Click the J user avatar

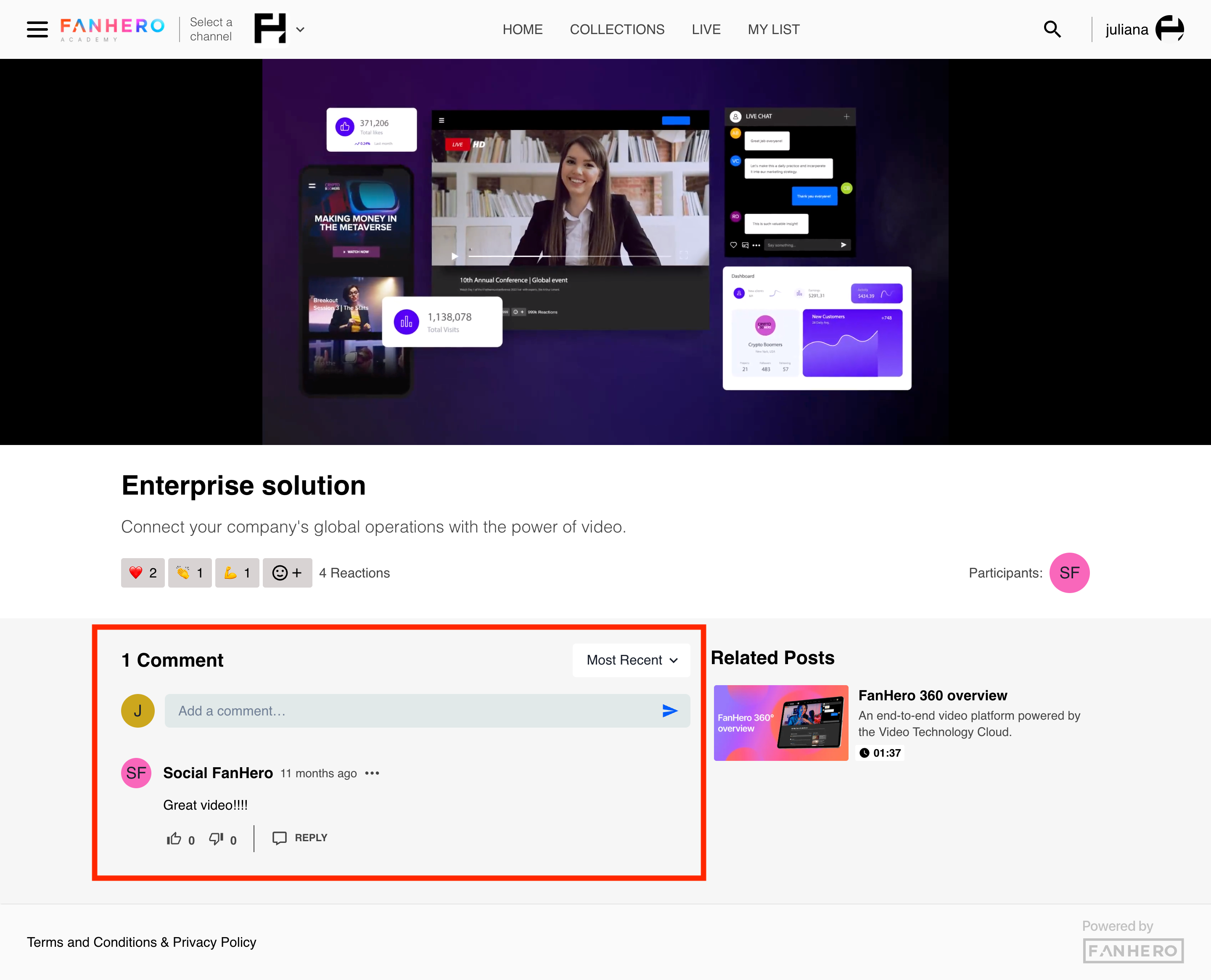click(x=137, y=711)
